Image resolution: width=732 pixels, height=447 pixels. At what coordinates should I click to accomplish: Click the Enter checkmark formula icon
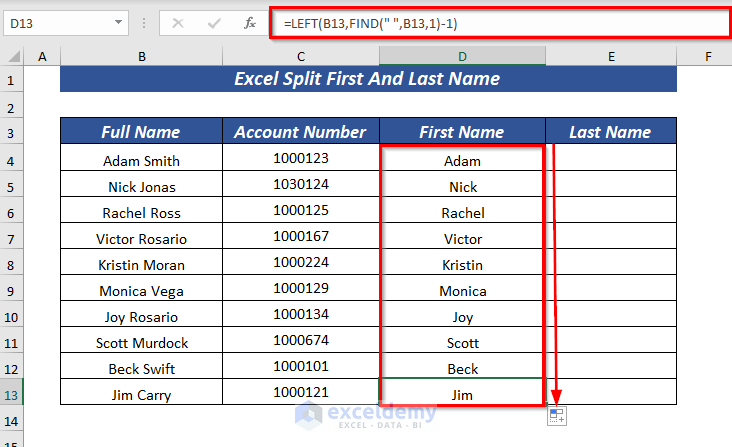[x=214, y=22]
